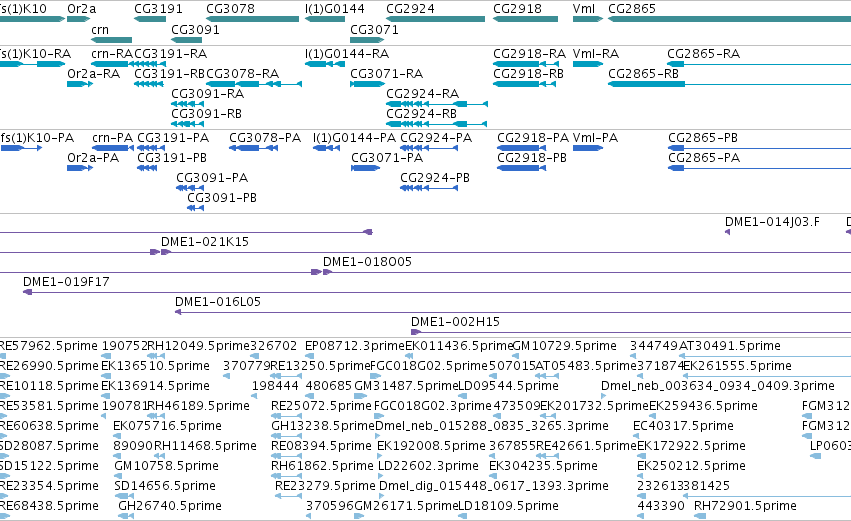Select the CG2918-RA transcript label
851x521 pixels.
point(529,54)
